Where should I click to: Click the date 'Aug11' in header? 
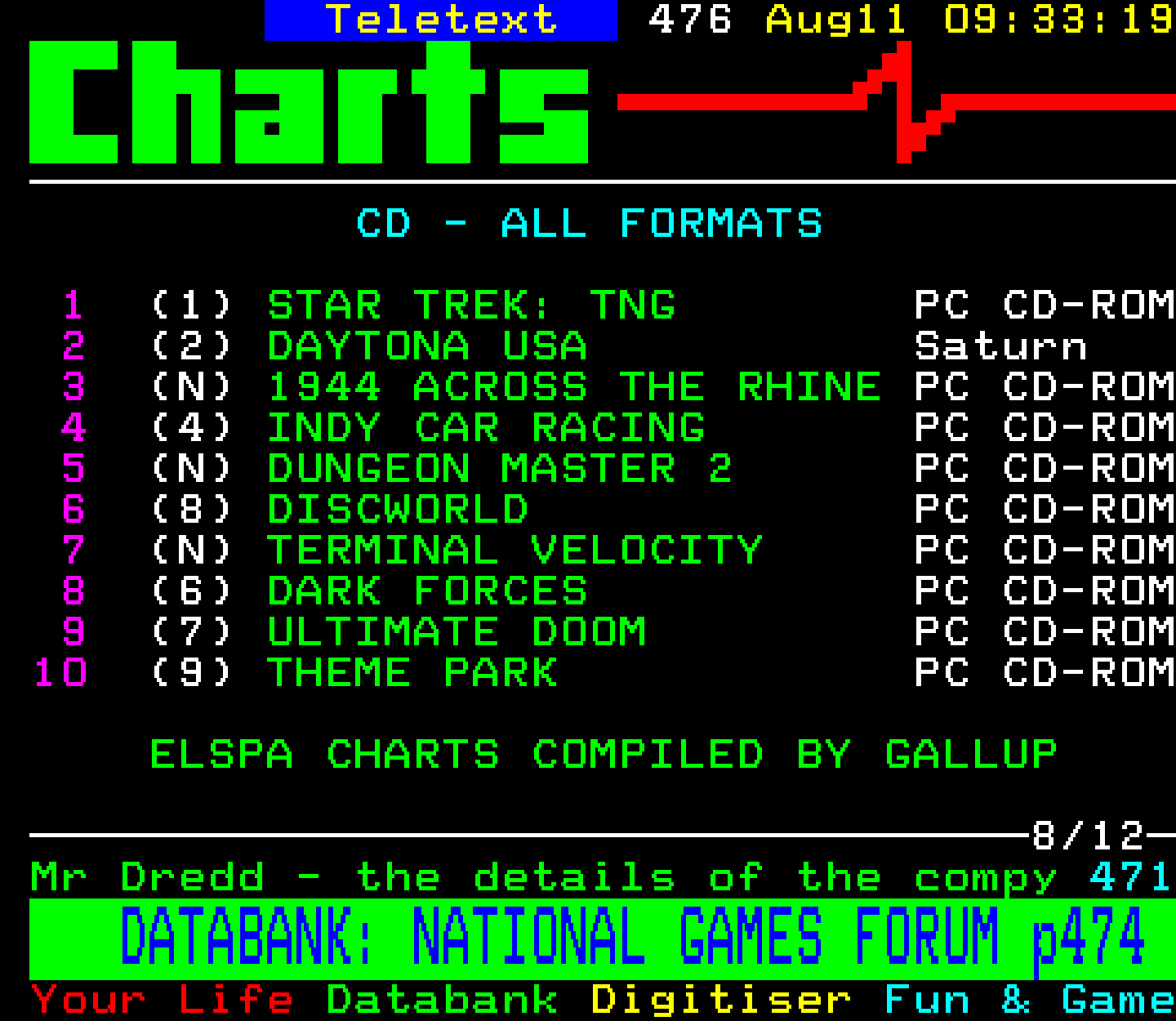(x=836, y=20)
